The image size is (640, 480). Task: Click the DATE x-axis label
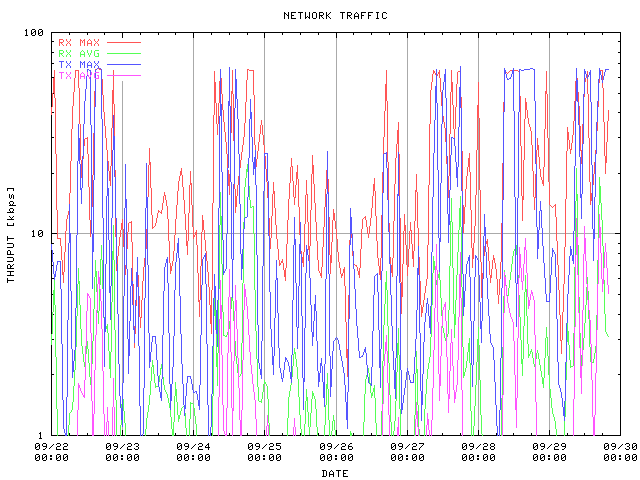(335, 473)
